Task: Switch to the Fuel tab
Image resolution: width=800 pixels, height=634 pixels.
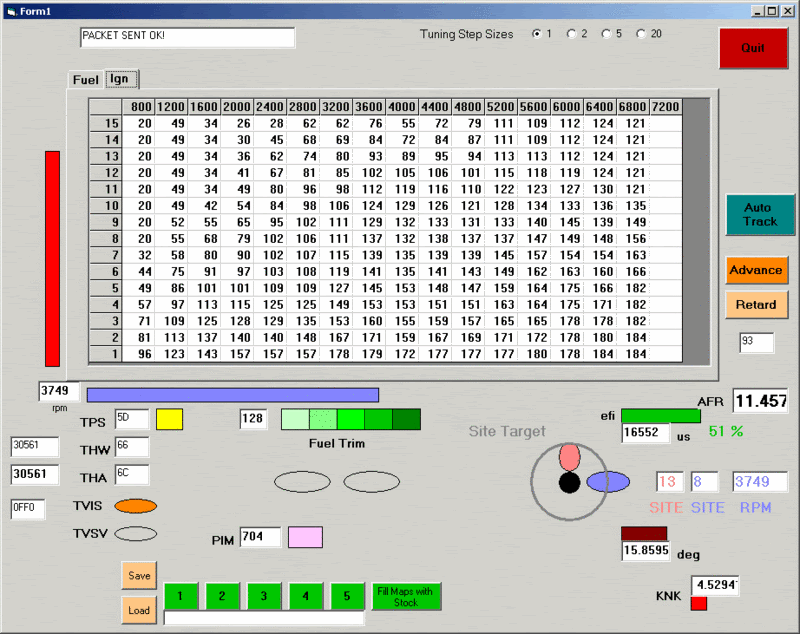Action: pos(85,80)
